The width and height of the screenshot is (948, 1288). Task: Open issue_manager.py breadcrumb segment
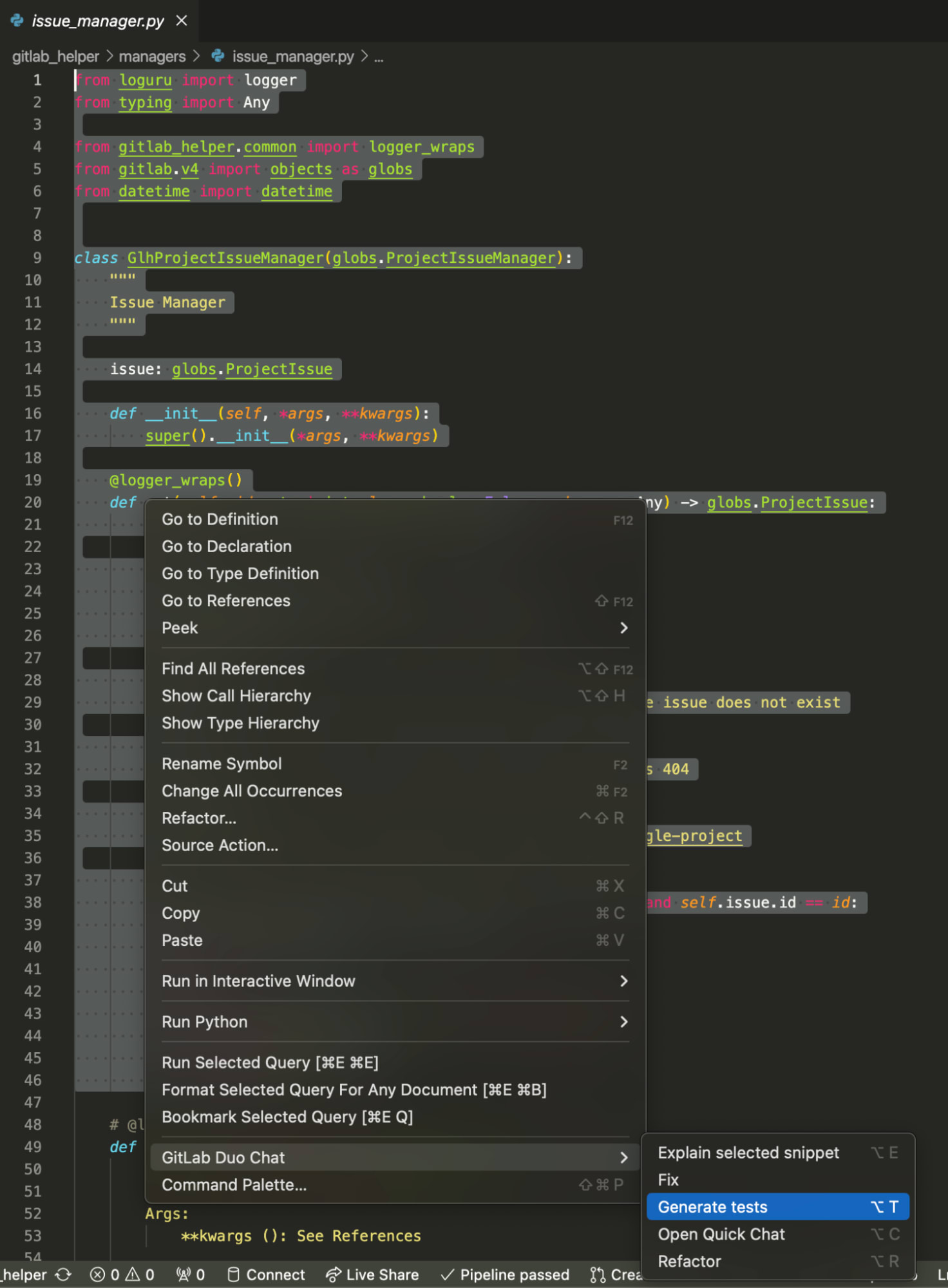pyautogui.click(x=293, y=57)
